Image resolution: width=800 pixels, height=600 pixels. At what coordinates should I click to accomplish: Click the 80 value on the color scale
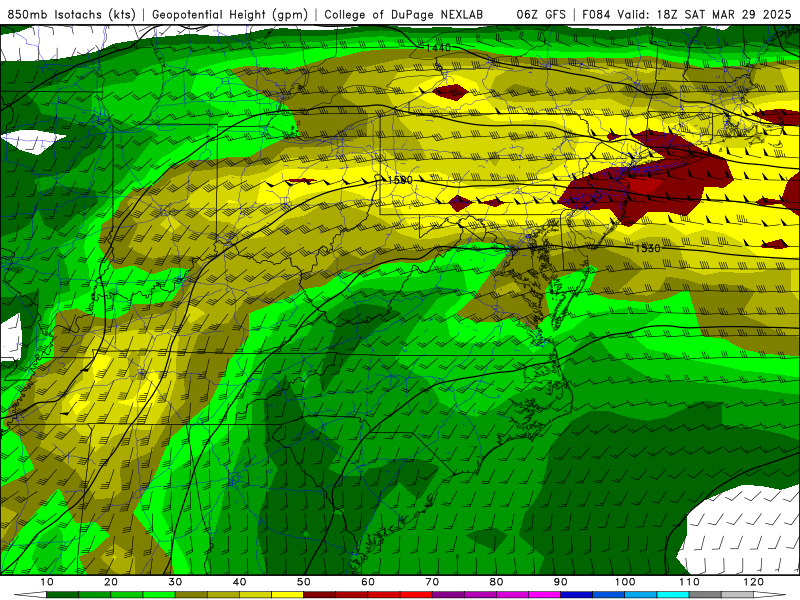pyautogui.click(x=496, y=582)
